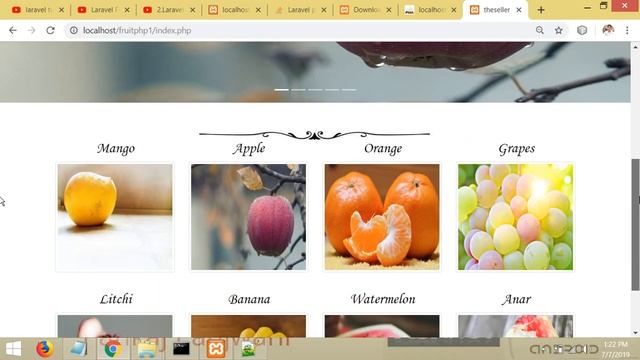Select the third carousel slide indicator
The image size is (640, 360).
pos(315,89)
